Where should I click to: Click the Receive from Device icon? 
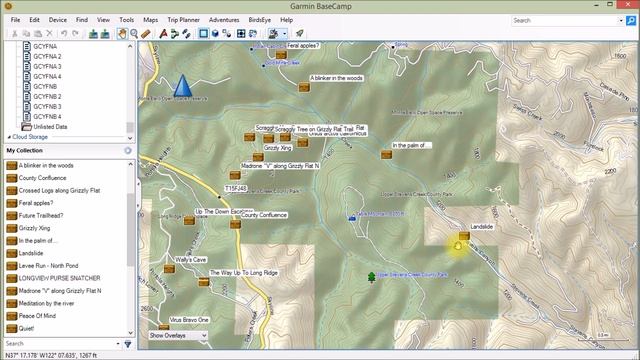coord(105,34)
